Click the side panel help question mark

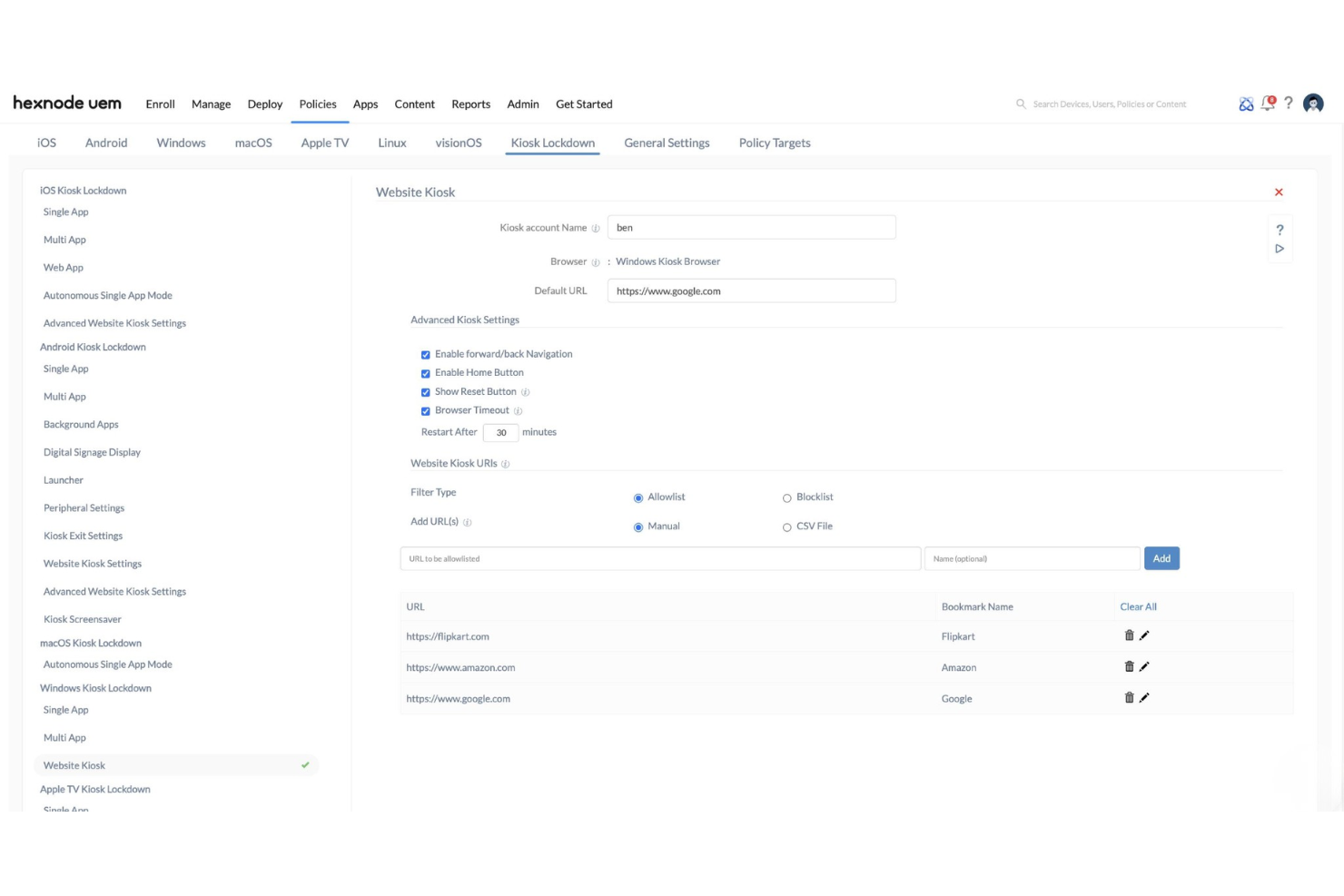1280,230
